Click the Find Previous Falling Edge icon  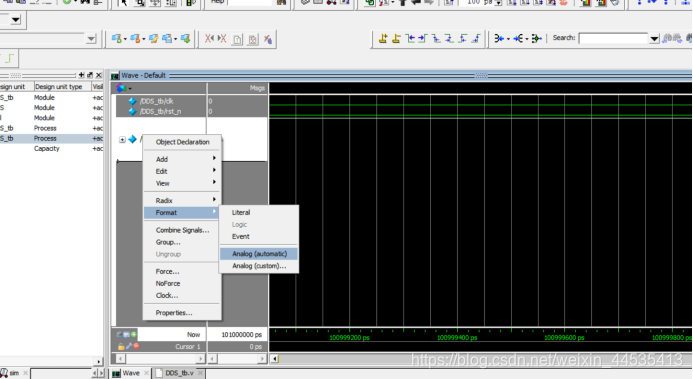(x=437, y=38)
